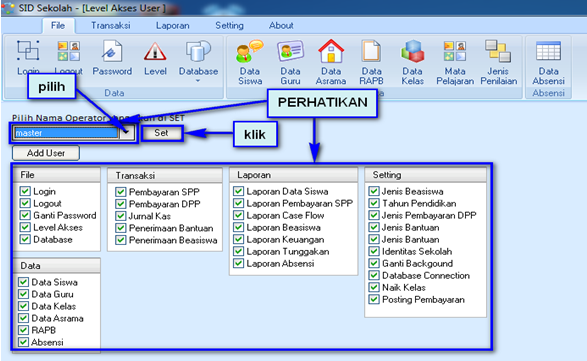Open Data Siswa icon

tap(250, 51)
